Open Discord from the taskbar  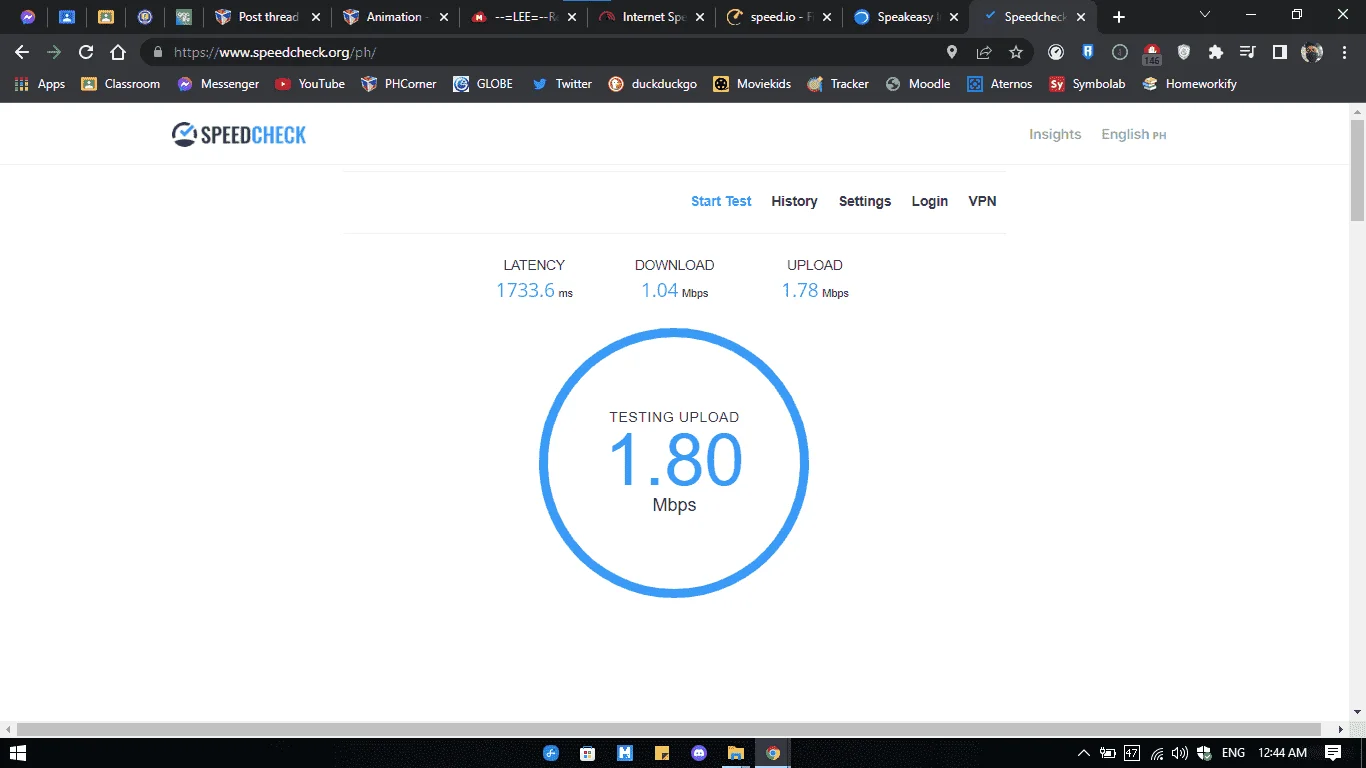pos(699,753)
